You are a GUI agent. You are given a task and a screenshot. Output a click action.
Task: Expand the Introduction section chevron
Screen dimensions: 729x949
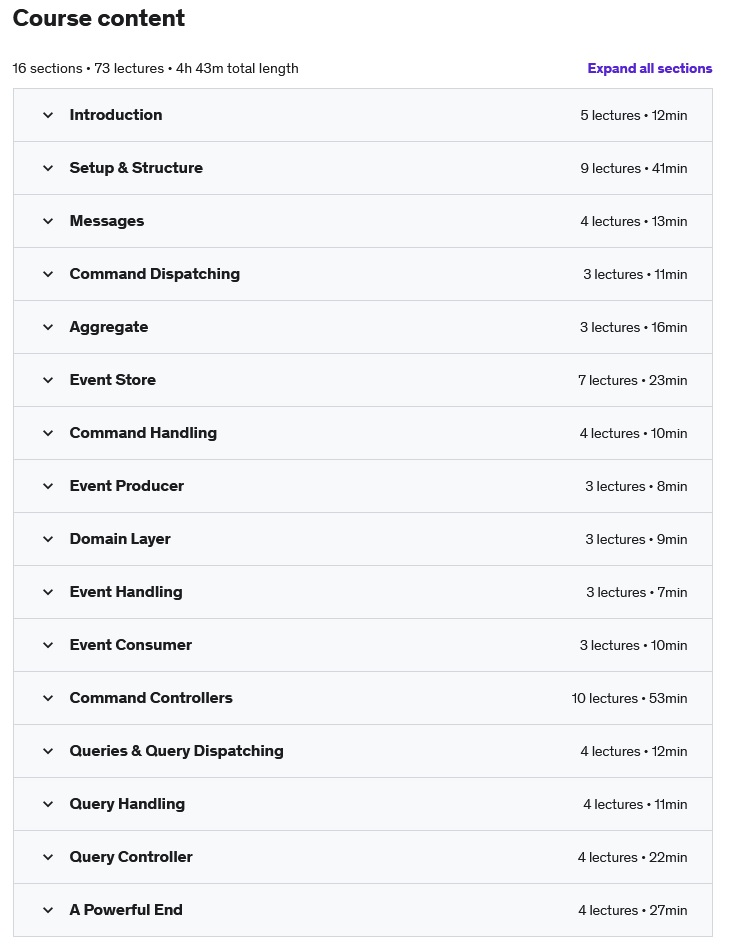click(x=48, y=115)
